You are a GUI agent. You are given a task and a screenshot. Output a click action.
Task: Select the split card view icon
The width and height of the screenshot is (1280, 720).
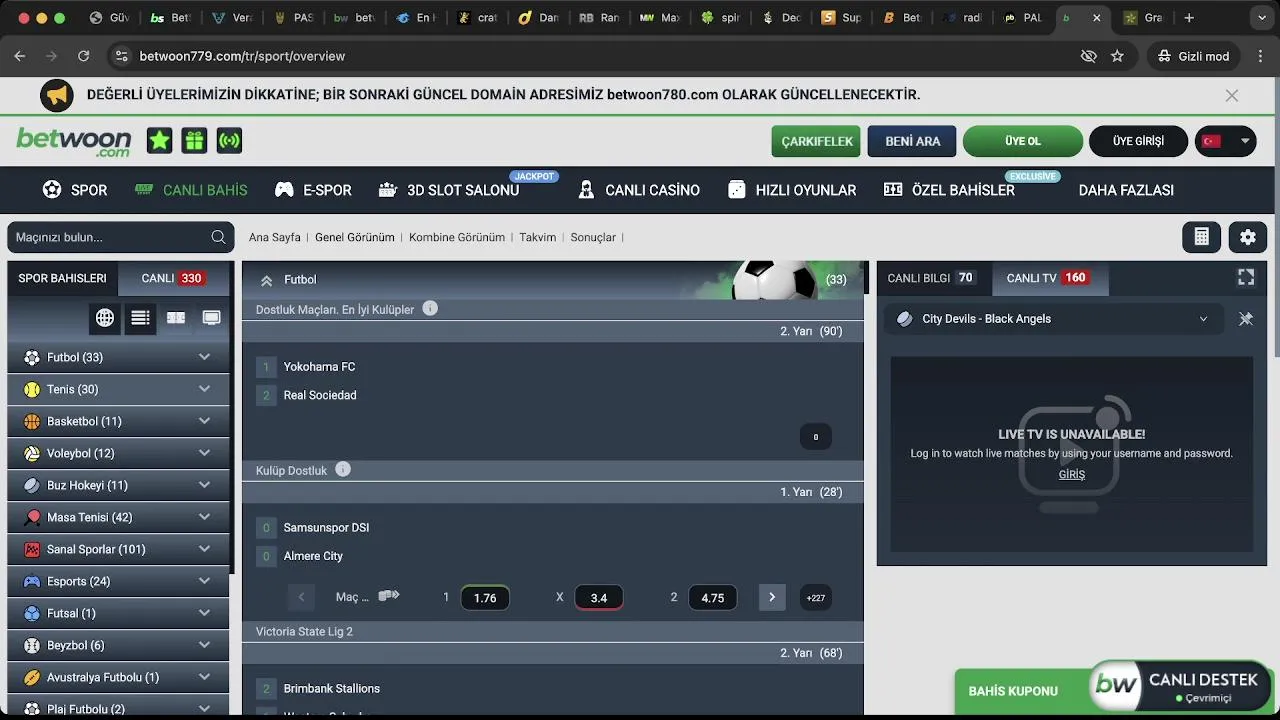point(176,318)
